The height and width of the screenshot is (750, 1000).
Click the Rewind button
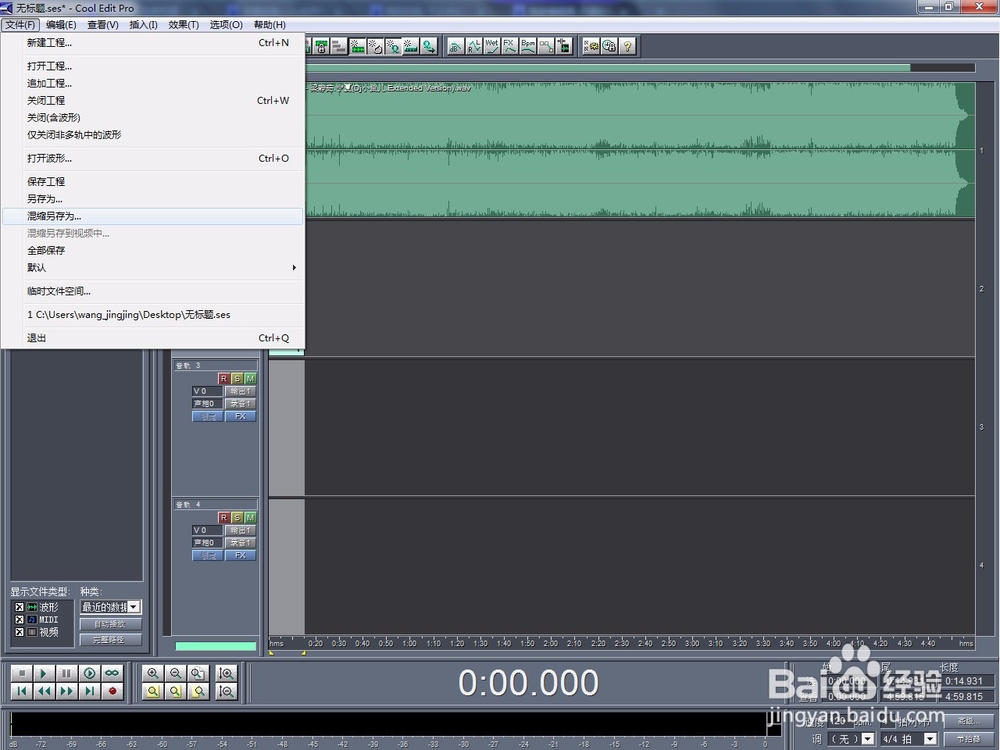44,691
